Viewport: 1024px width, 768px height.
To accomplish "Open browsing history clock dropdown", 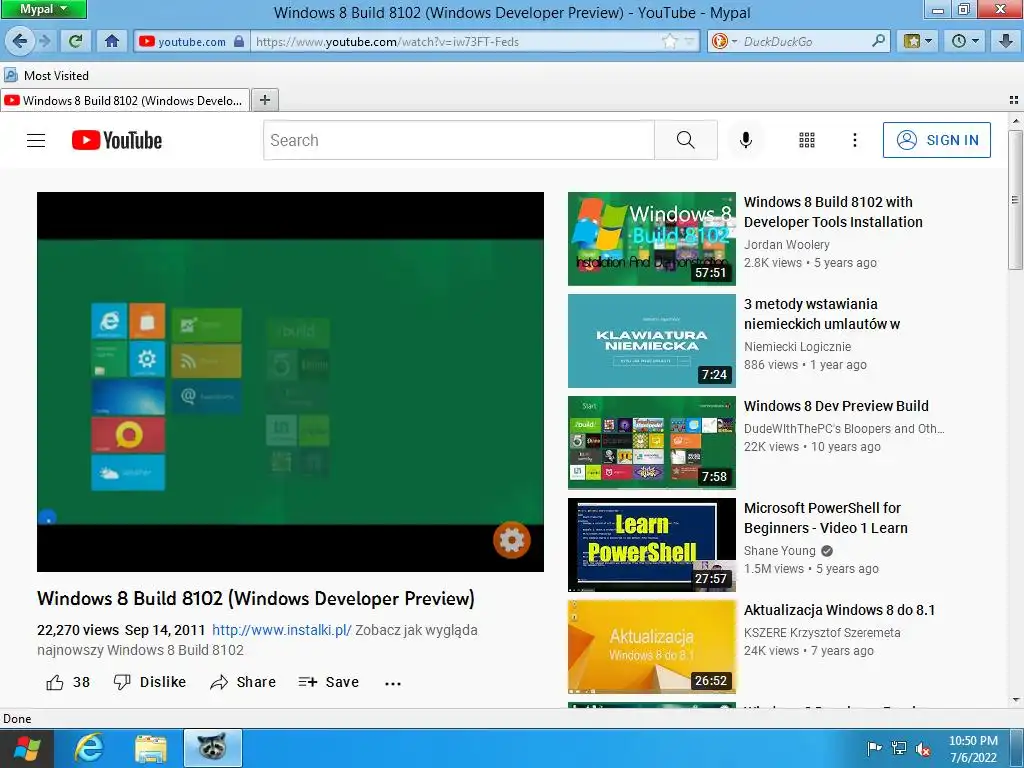I will pos(965,42).
